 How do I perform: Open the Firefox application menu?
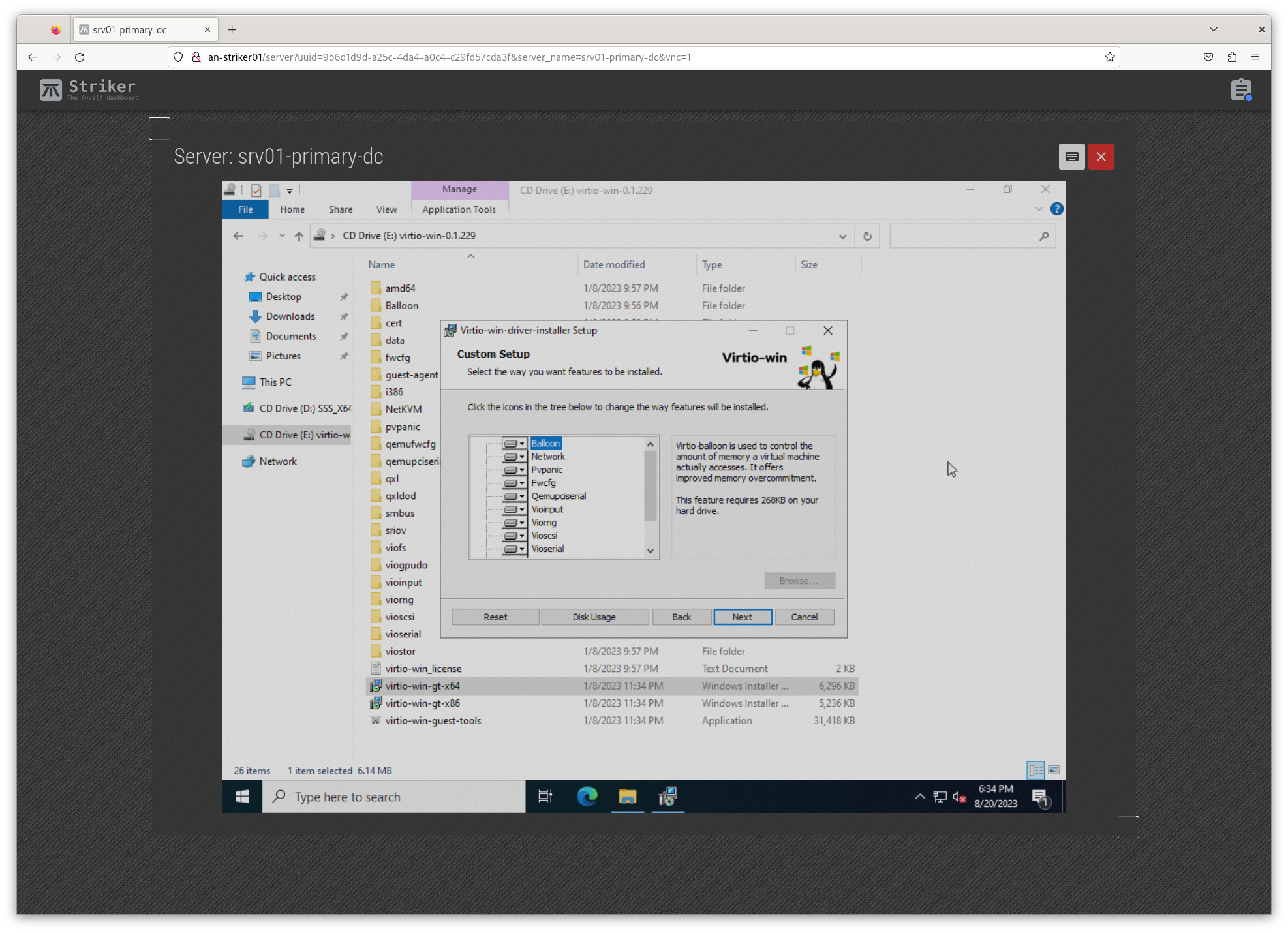1255,57
